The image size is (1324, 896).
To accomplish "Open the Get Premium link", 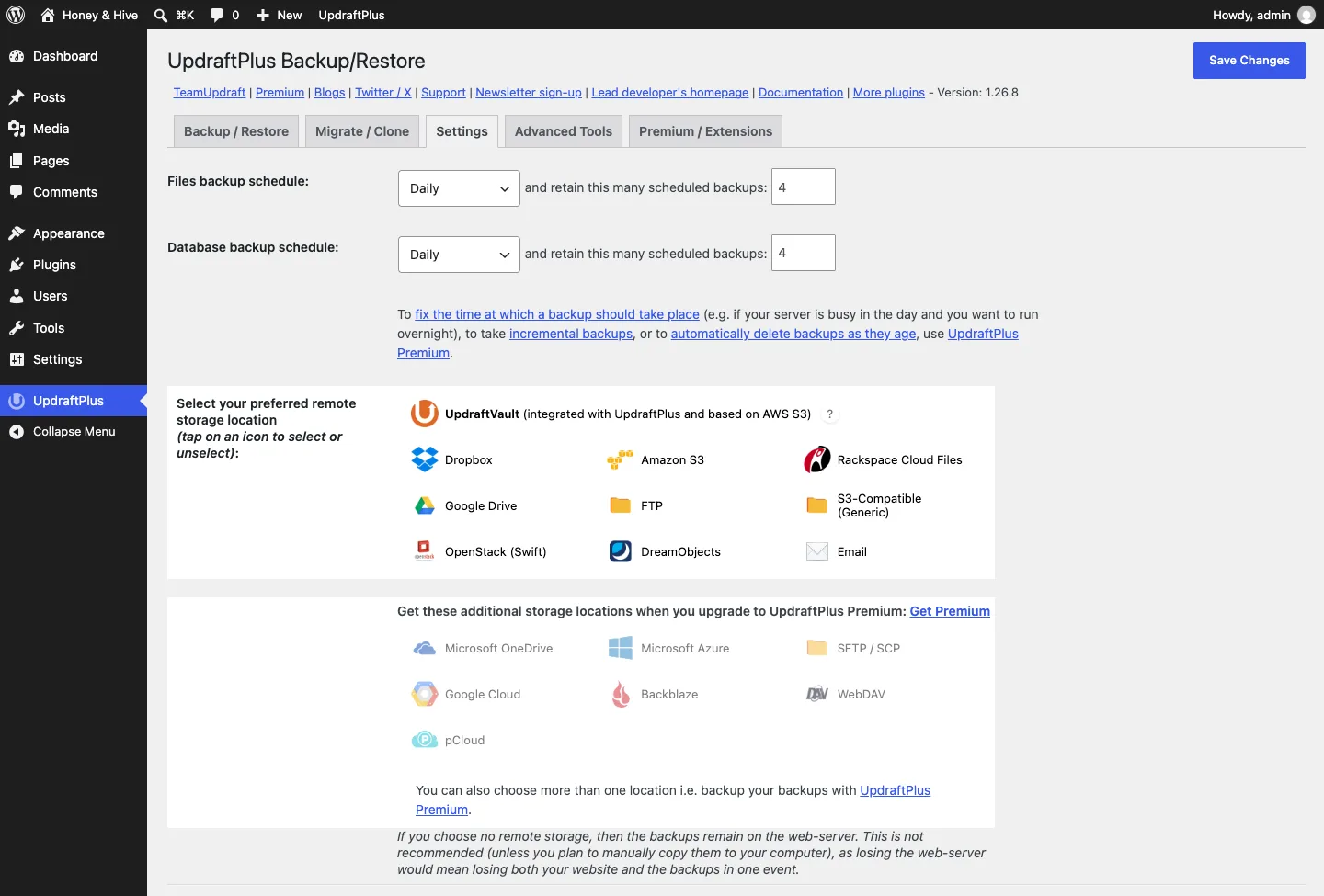I will tap(950, 611).
